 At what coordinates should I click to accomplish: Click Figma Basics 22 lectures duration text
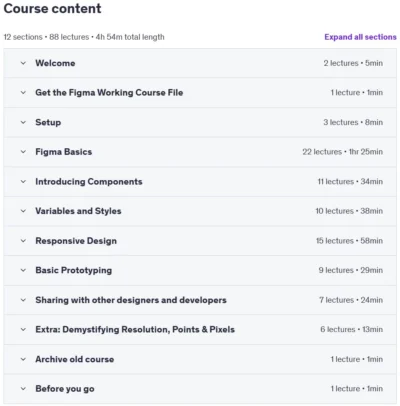tap(342, 152)
